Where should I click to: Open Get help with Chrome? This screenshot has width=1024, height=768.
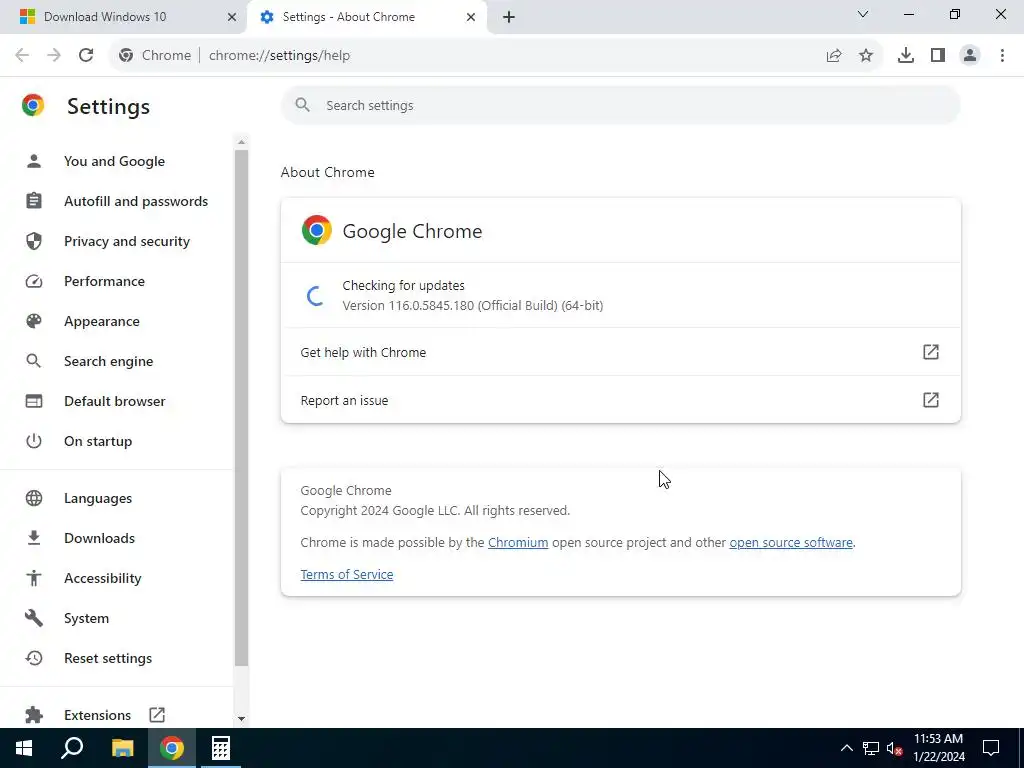tap(620, 352)
